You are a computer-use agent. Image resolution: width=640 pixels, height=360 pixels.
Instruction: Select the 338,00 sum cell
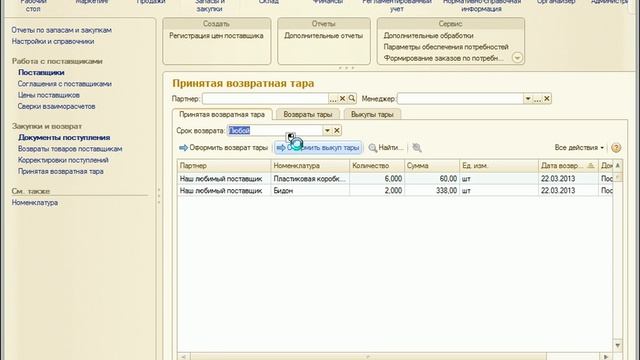[432, 191]
